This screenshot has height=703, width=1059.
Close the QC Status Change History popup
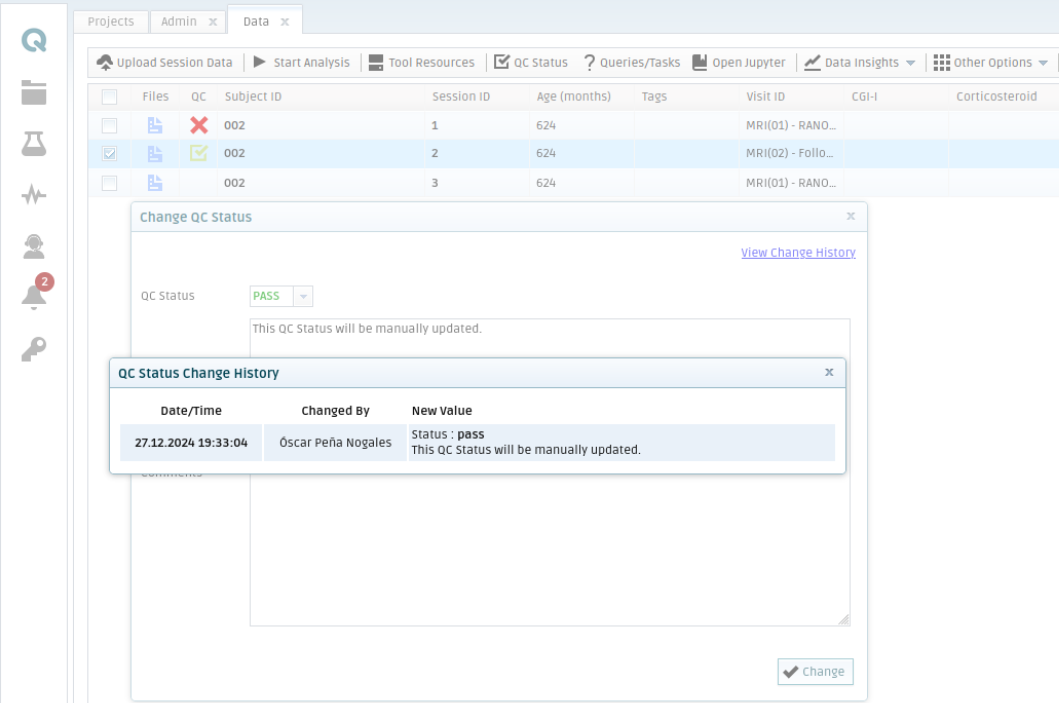829,372
